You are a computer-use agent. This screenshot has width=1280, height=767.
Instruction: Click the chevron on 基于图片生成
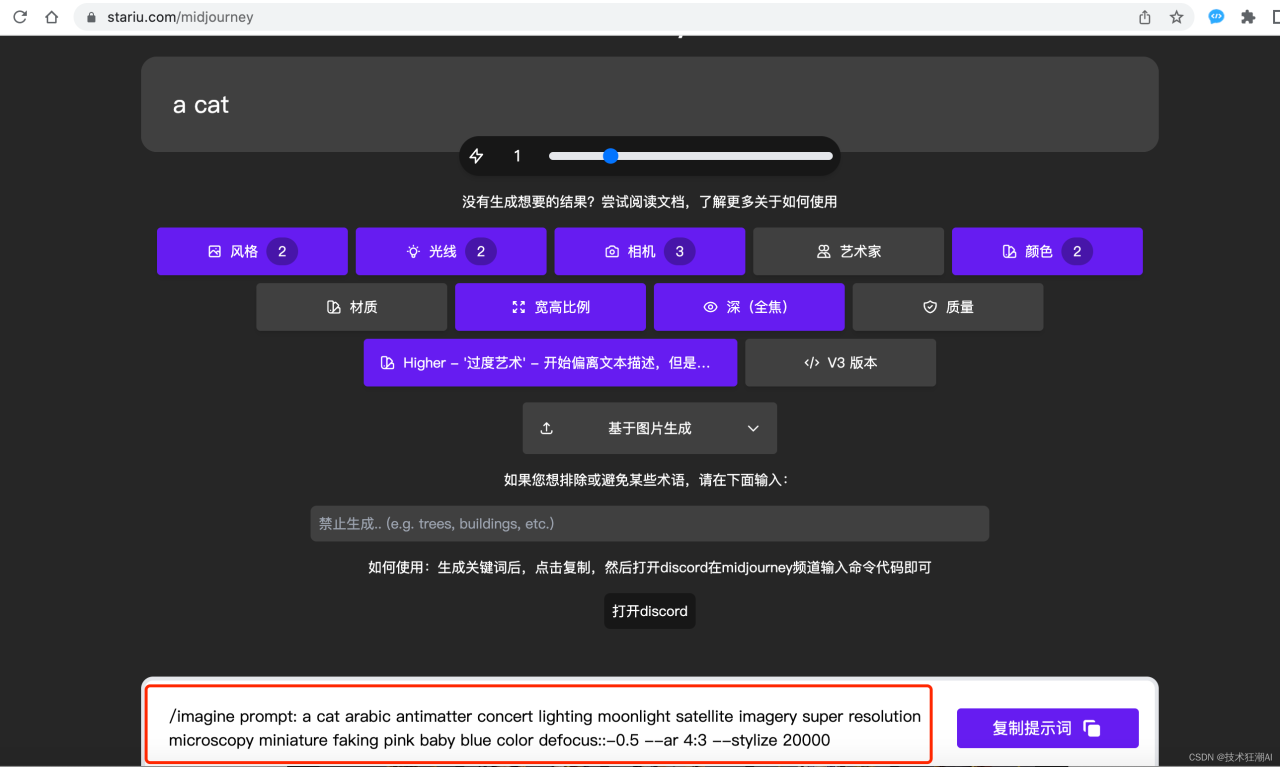(753, 428)
